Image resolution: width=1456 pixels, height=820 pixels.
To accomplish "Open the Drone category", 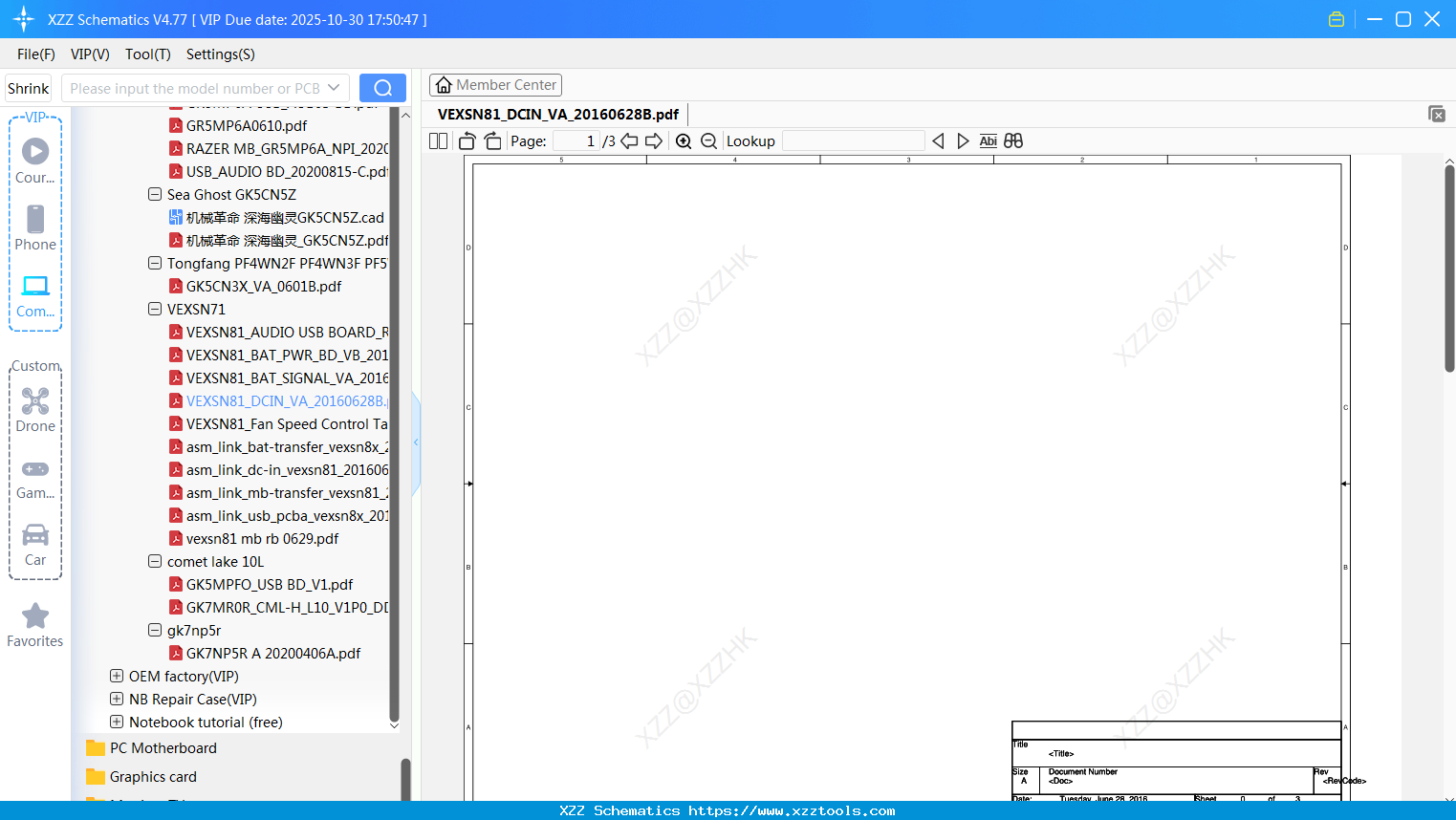I will click(35, 410).
